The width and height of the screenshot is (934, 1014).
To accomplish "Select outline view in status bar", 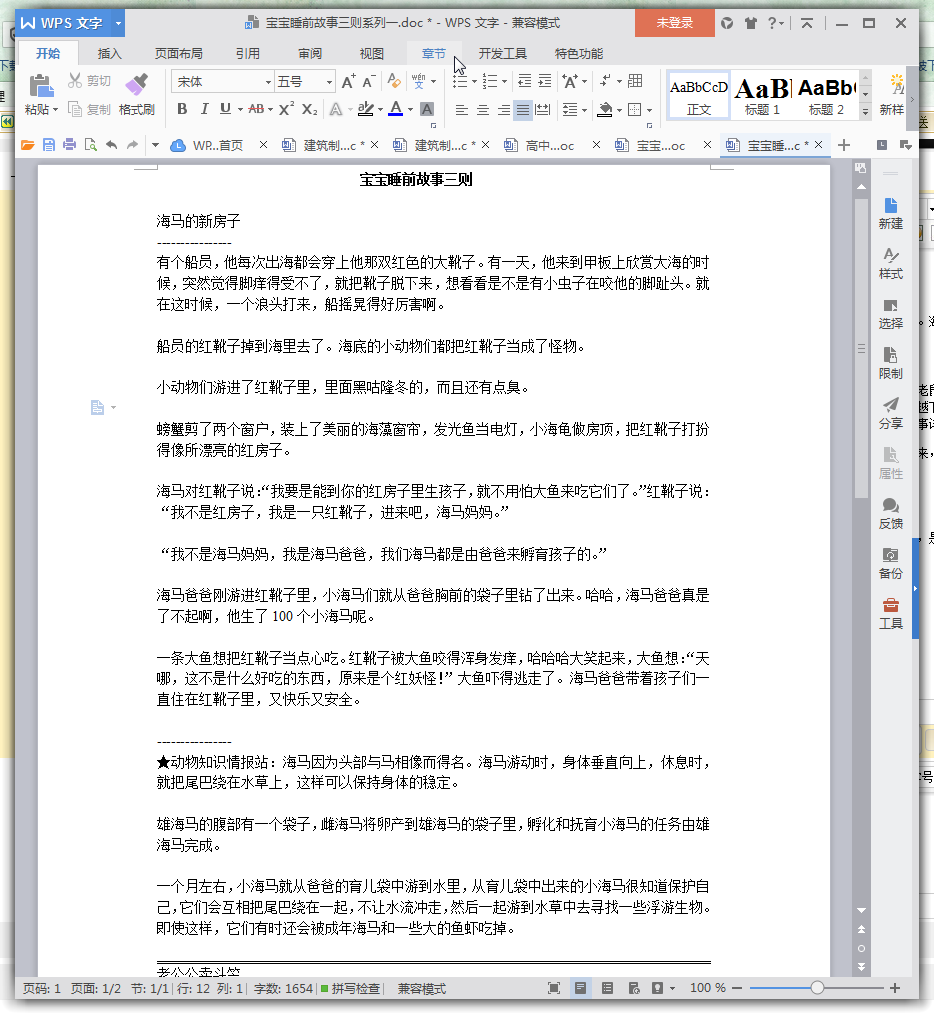I will (607, 987).
